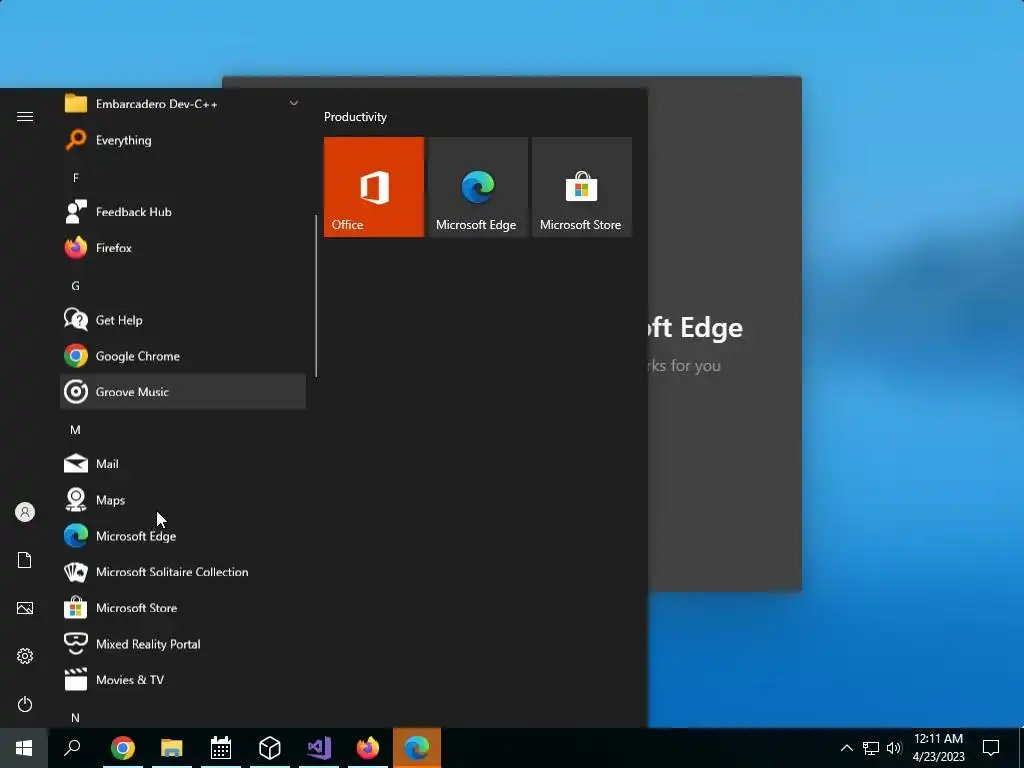The height and width of the screenshot is (768, 1024).
Task: Open the Microsoft Store pinned tile
Action: click(x=582, y=187)
